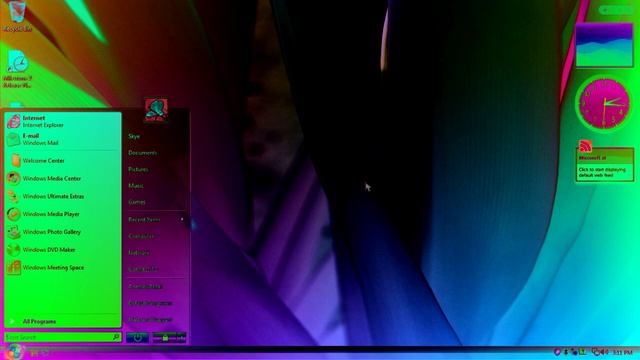Click the volume icon in system tray
640x360 pixels.
[605, 352]
